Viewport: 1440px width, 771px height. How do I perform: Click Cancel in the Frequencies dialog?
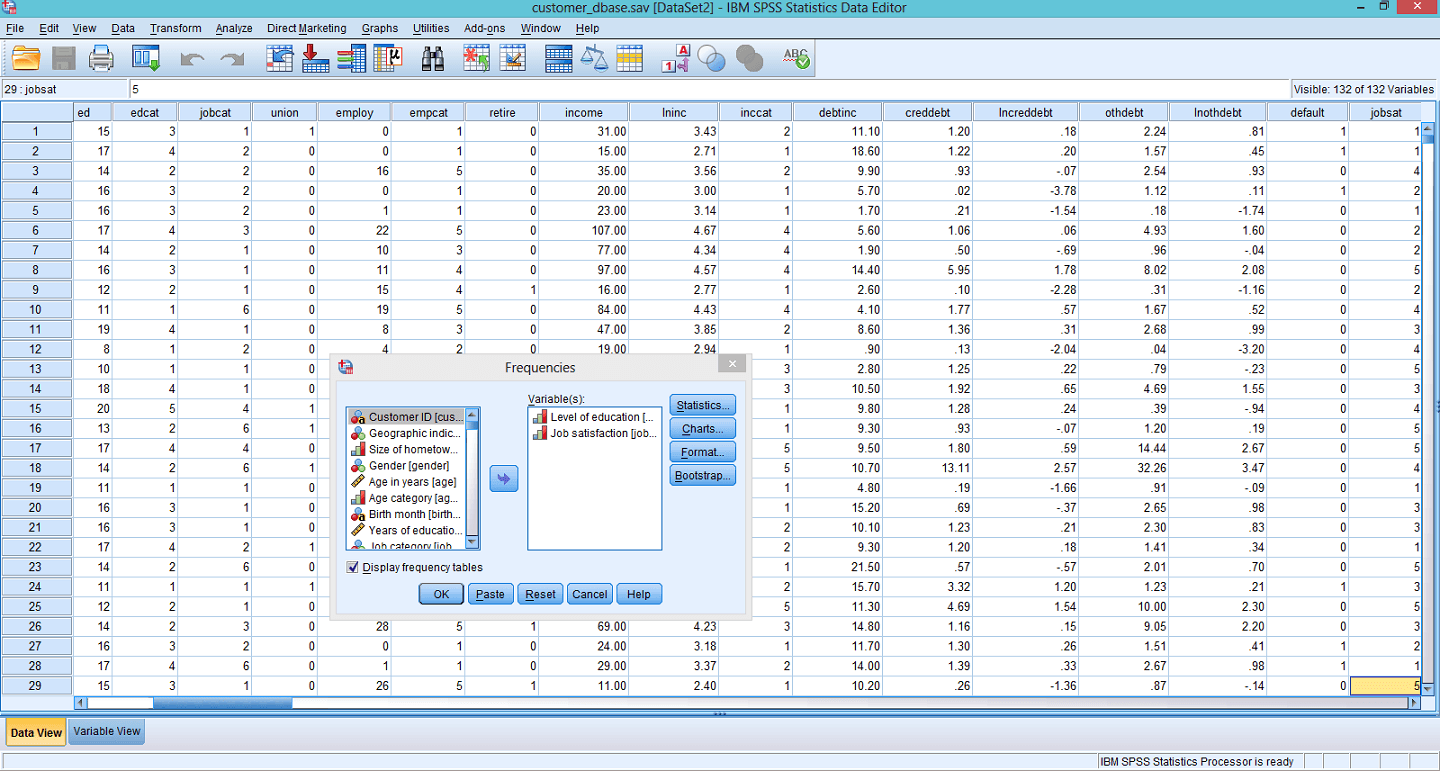tap(590, 594)
